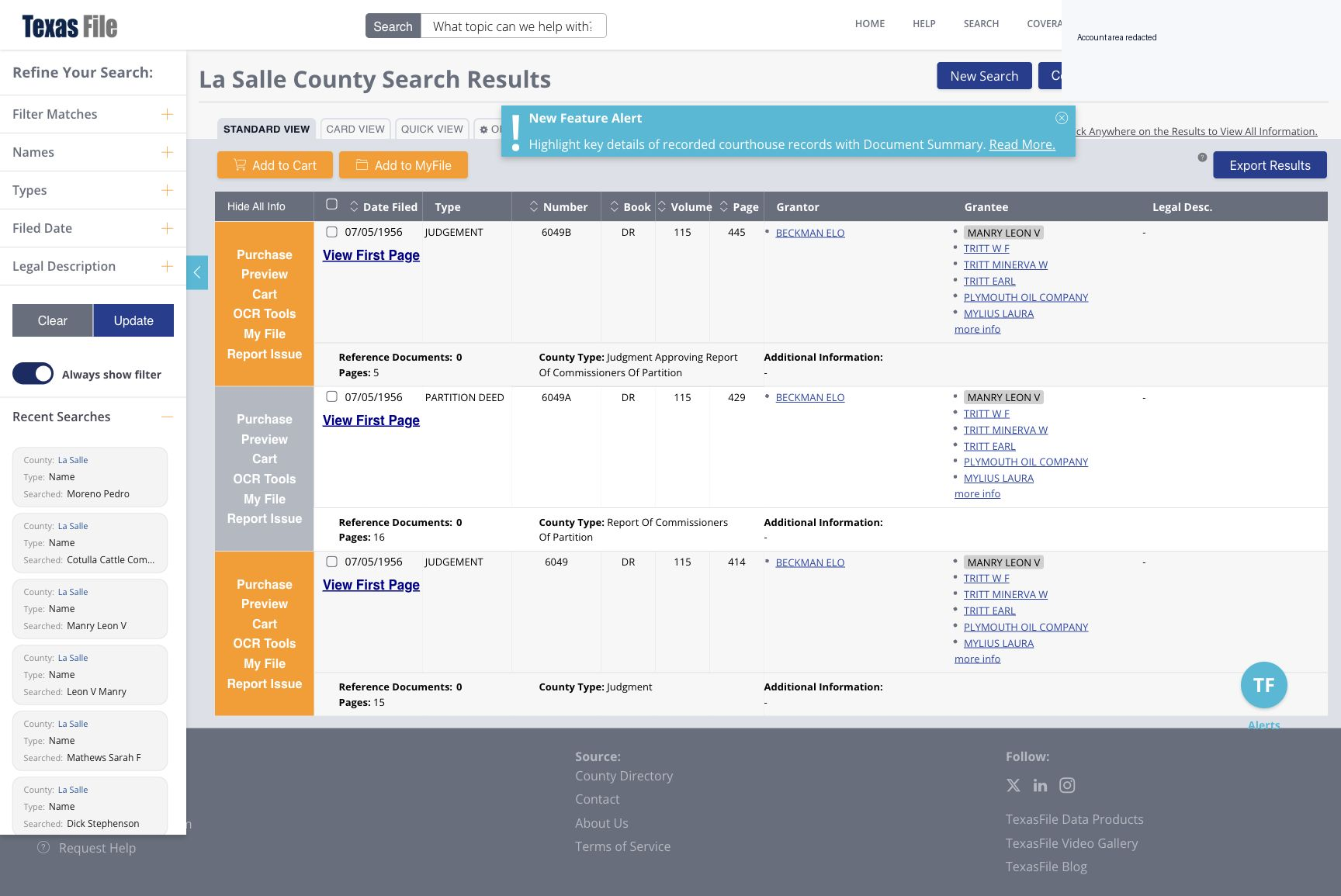Open the X social media icon

[x=1014, y=785]
